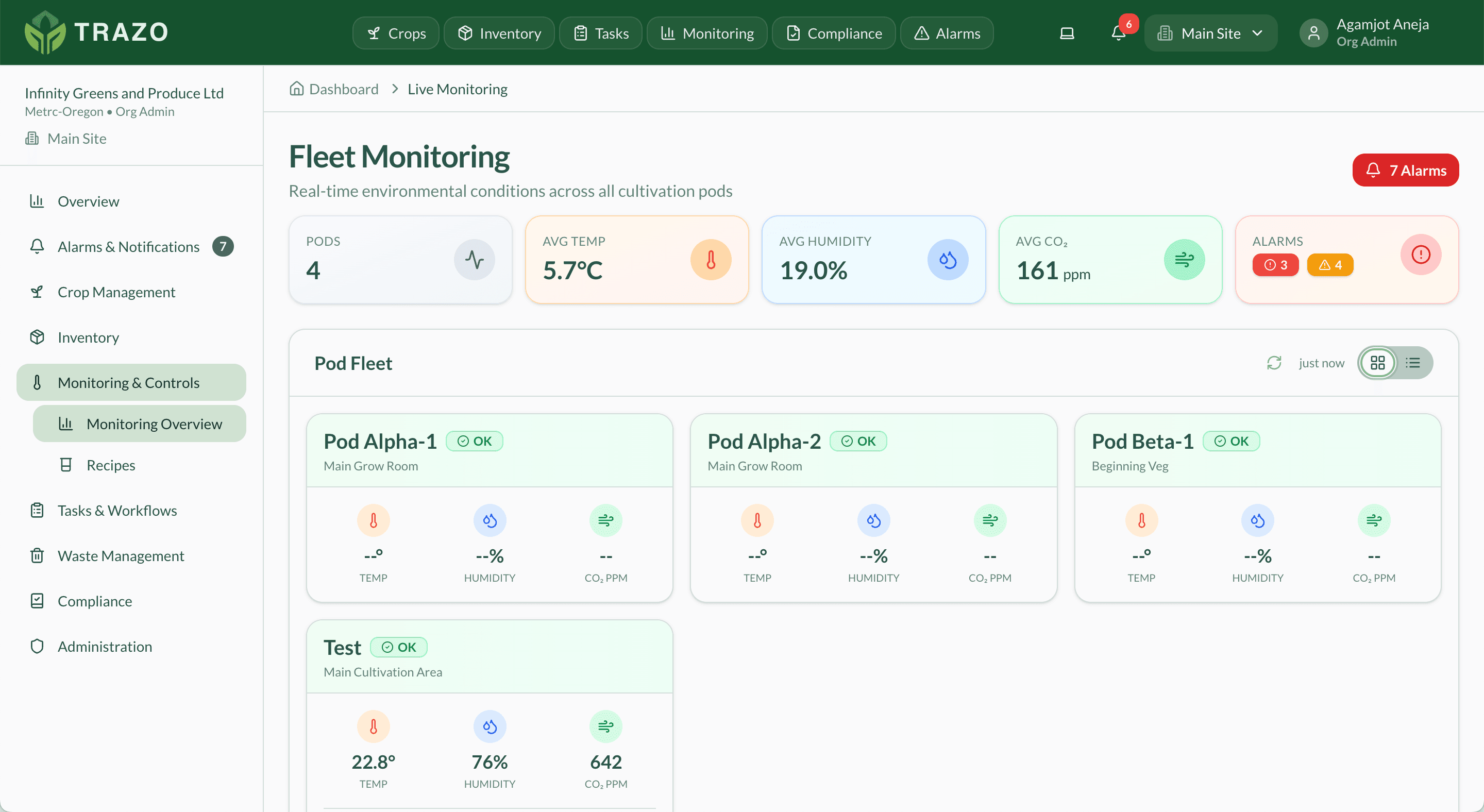The image size is (1484, 812).
Task: Click the user profile avatar icon
Action: pos(1314,33)
